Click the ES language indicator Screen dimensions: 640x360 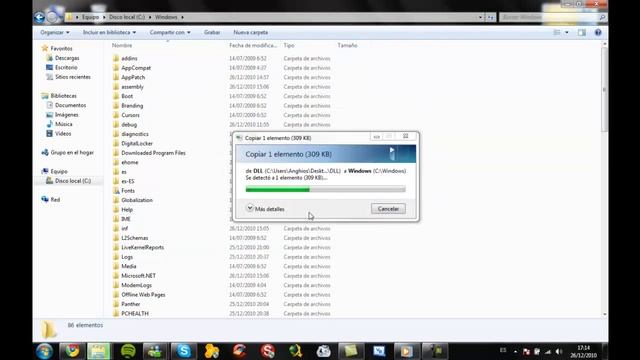[x=503, y=351]
